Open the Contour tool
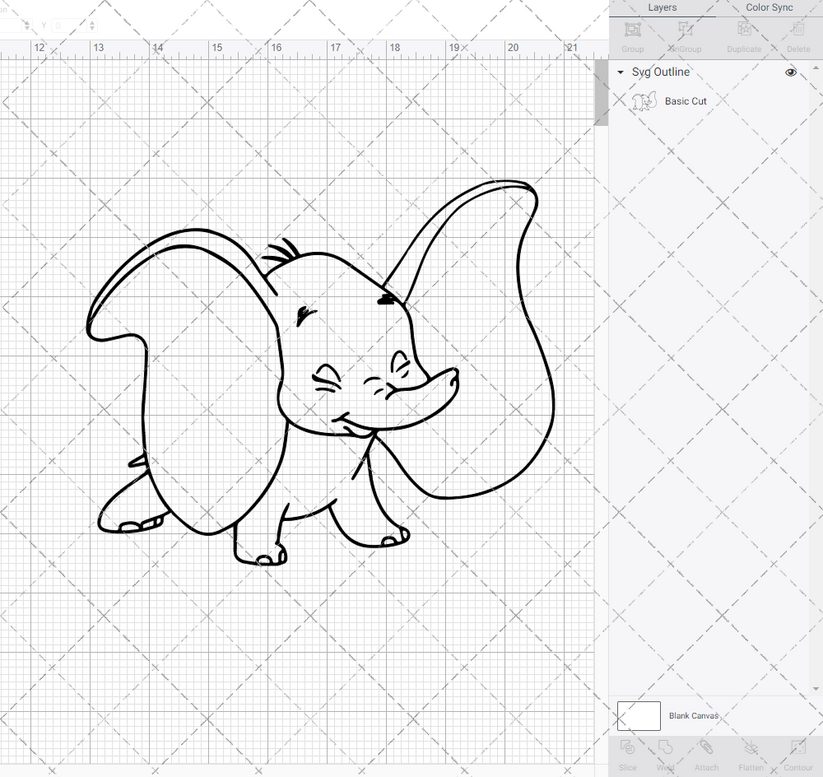This screenshot has width=823, height=777. pyautogui.click(x=797, y=754)
